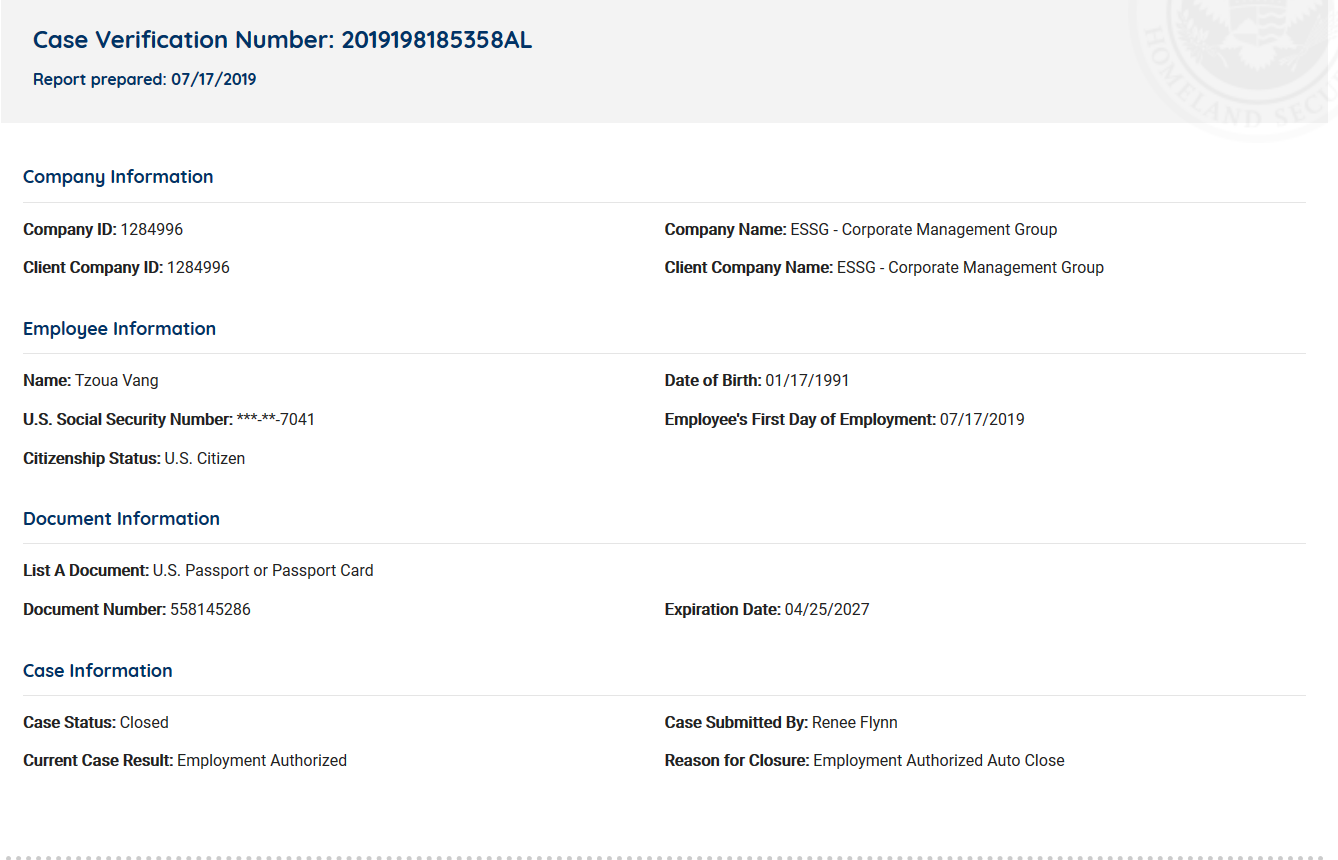Click the employee name Tzoua Vang

[x=116, y=381]
